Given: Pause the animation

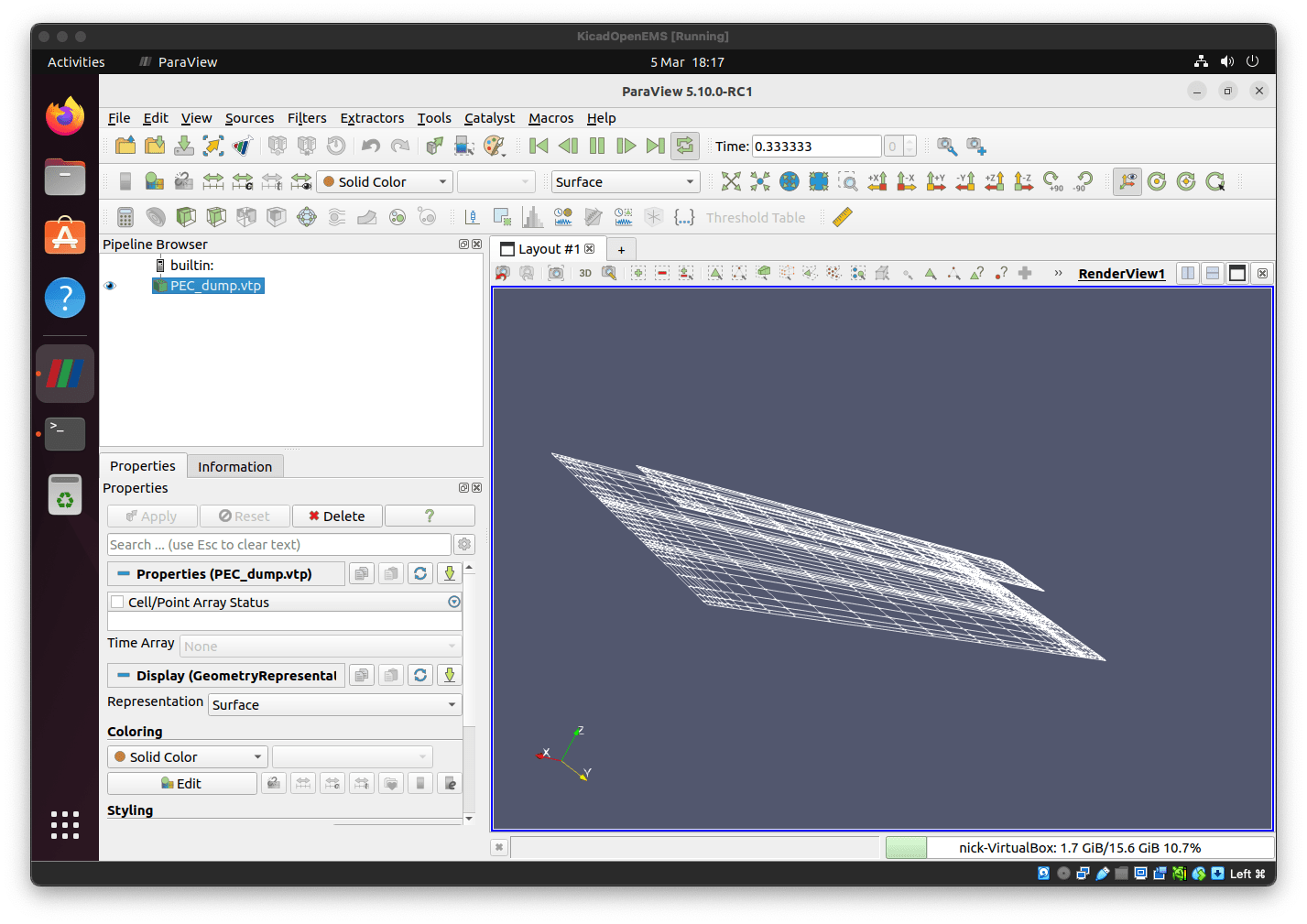Looking at the screenshot, I should click(x=597, y=146).
